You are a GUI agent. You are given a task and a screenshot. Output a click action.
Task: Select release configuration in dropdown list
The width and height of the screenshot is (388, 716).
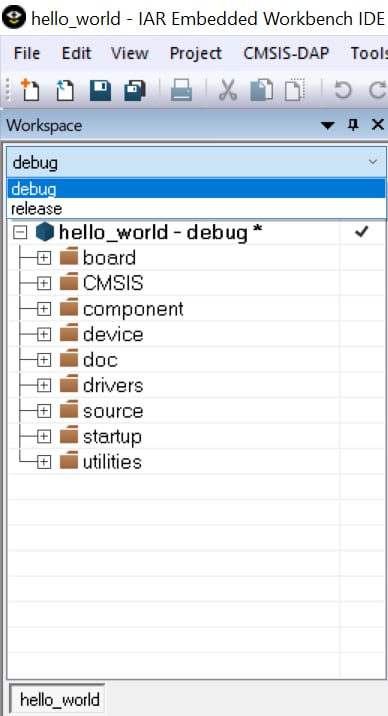click(x=196, y=209)
